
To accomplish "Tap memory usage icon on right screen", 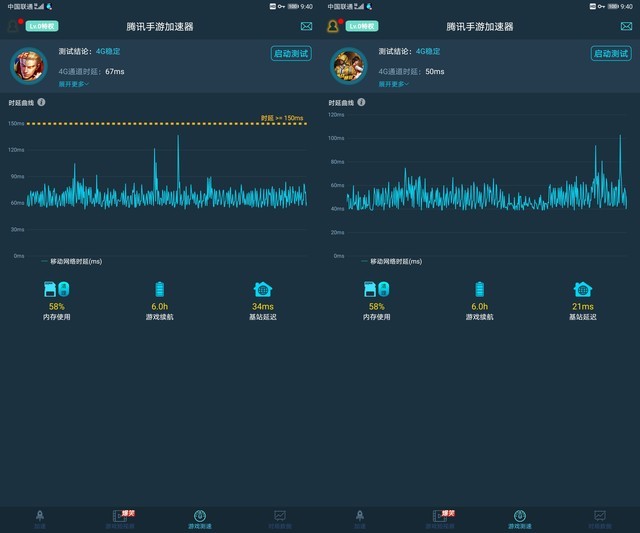I will coord(376,289).
